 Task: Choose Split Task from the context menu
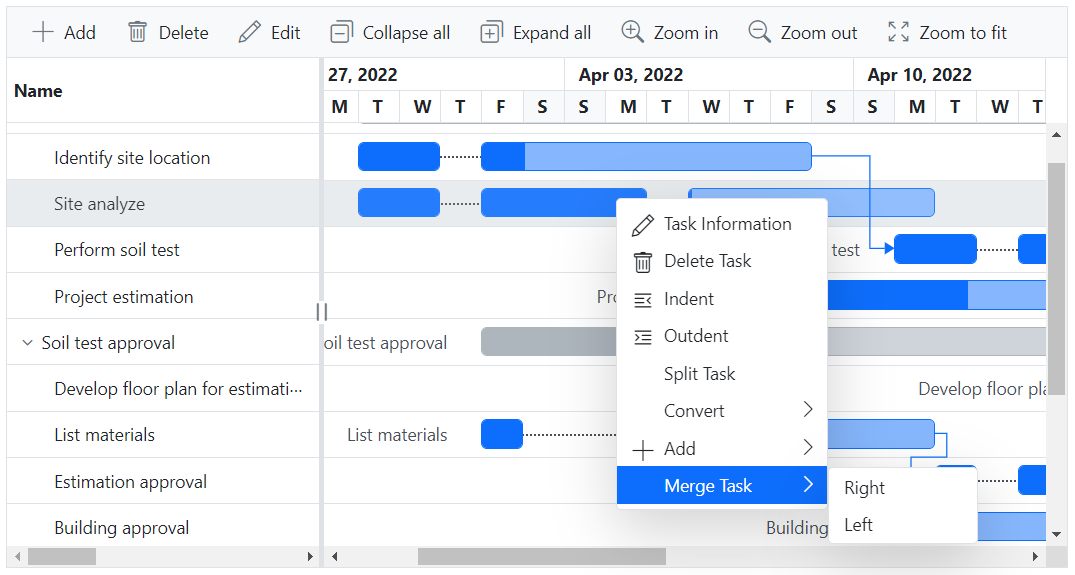pos(722,374)
